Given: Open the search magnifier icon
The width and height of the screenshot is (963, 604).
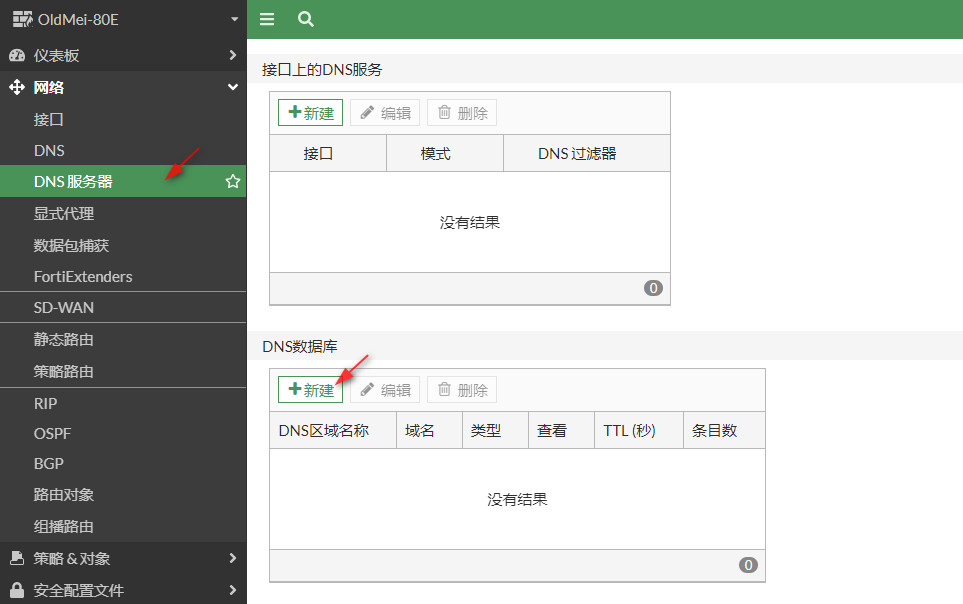Looking at the screenshot, I should (306, 19).
